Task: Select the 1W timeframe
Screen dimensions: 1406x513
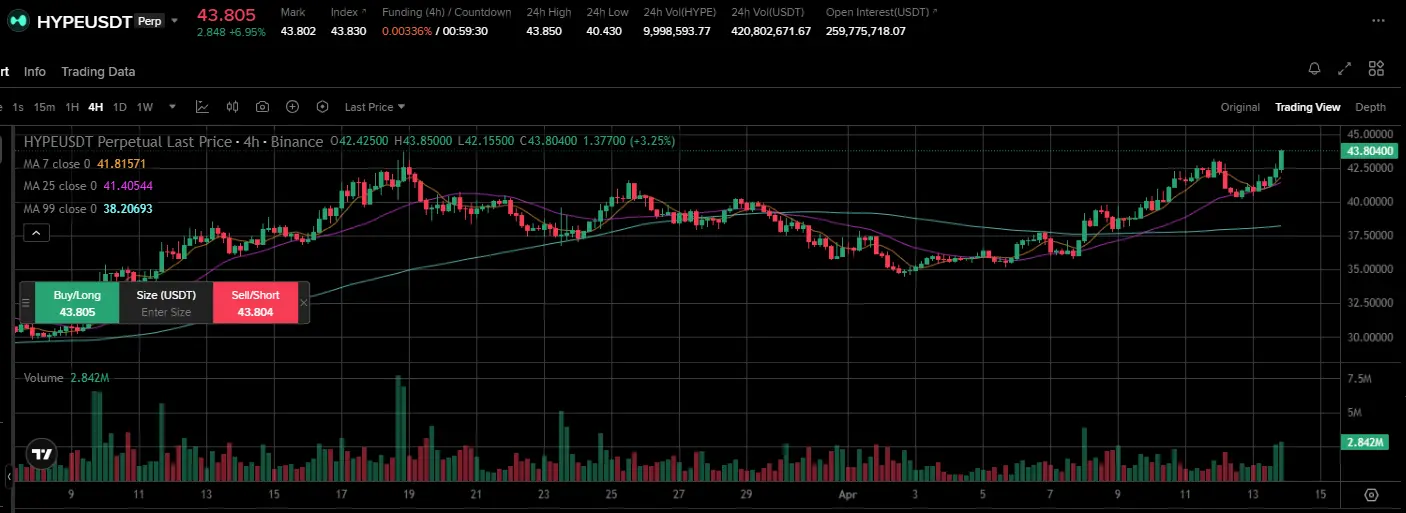Action: [145, 107]
